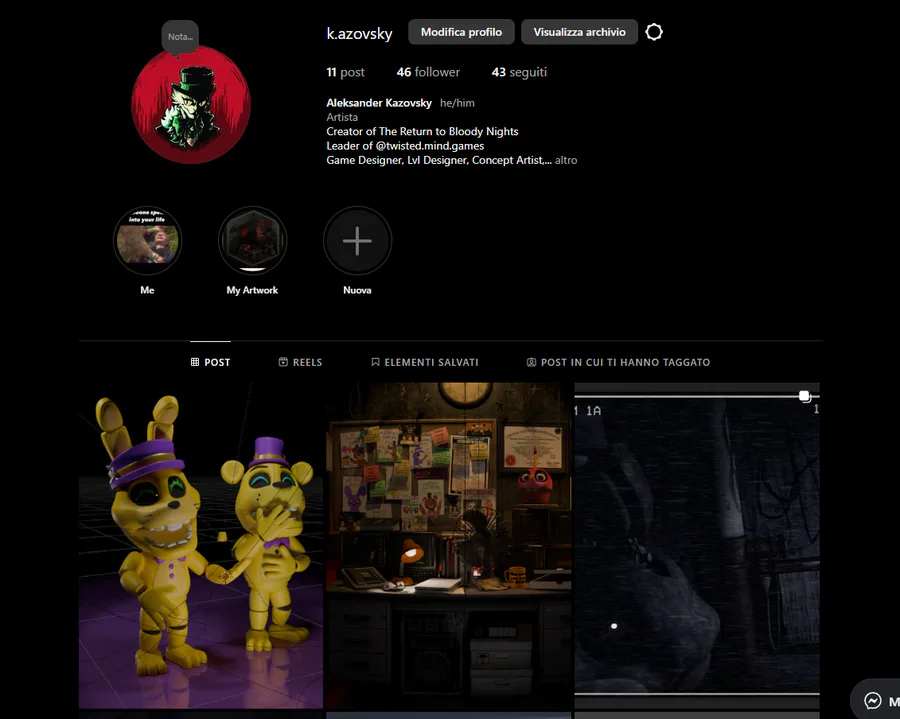Open post with yellow bunny and bear
Screen dimensions: 900x719
(201, 545)
